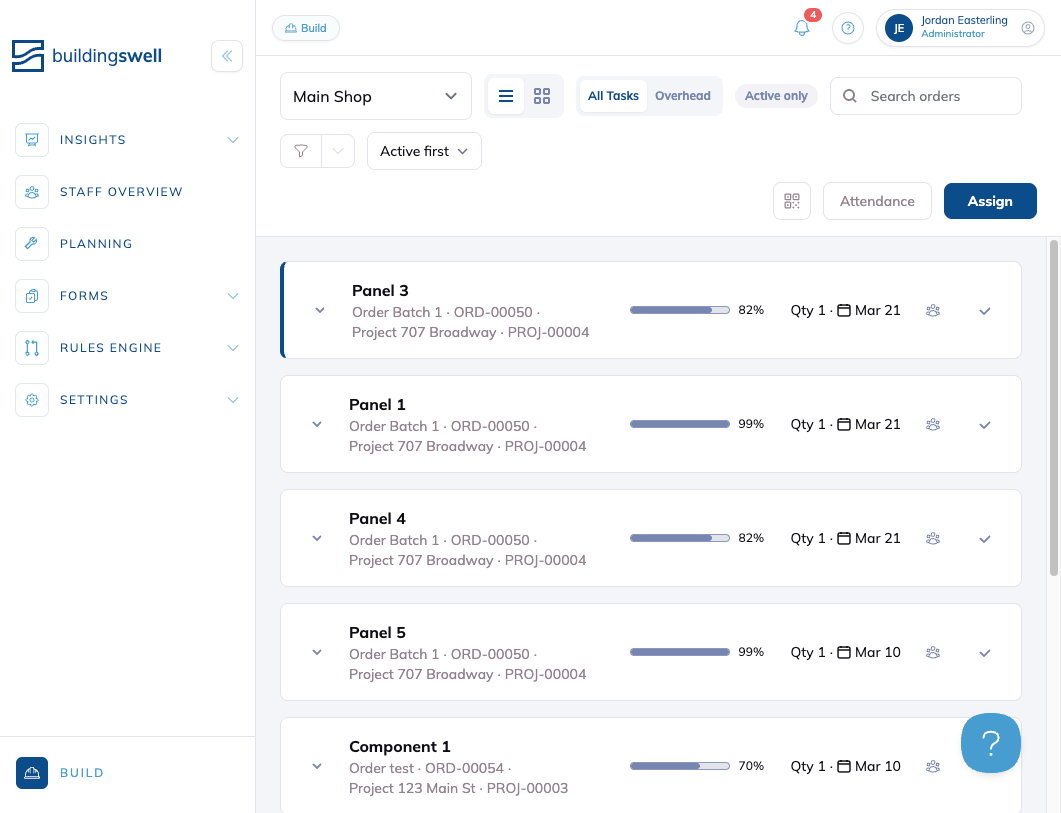
Task: Collapse the sidebar with double-chevron icon
Action: [227, 56]
